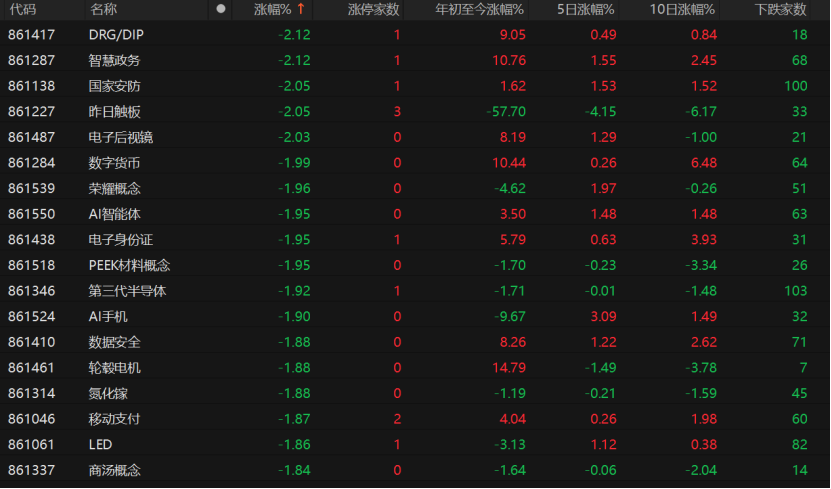Viewport: 831px width, 489px height.
Task: Click the -1.87 change value for 移动支付
Action: coord(295,419)
